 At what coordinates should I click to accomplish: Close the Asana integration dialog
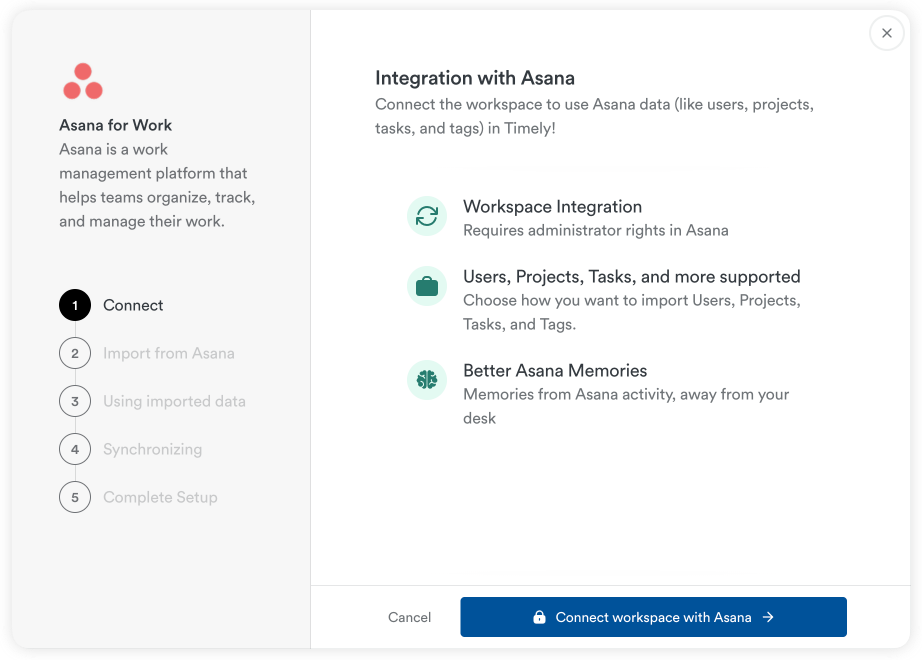(886, 33)
